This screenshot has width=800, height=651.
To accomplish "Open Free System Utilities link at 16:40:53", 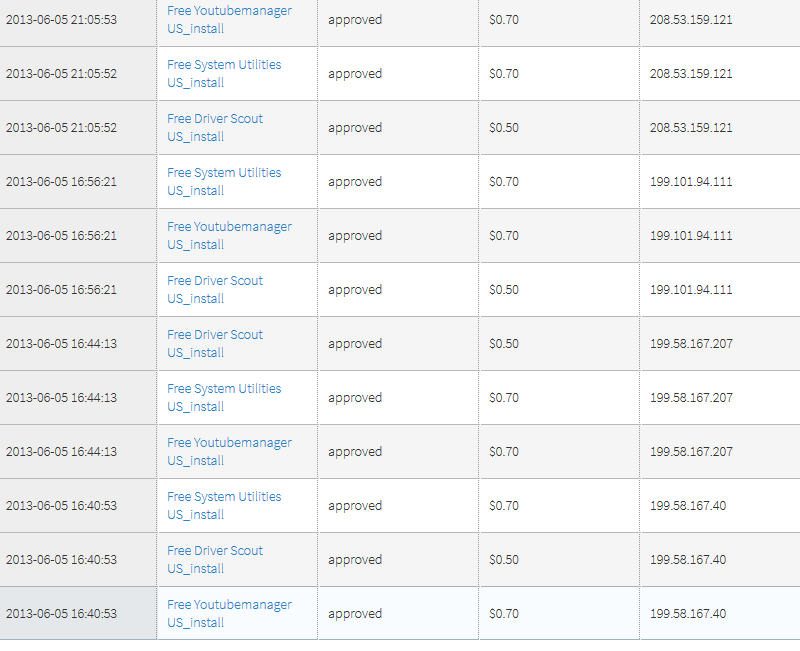I will (224, 497).
